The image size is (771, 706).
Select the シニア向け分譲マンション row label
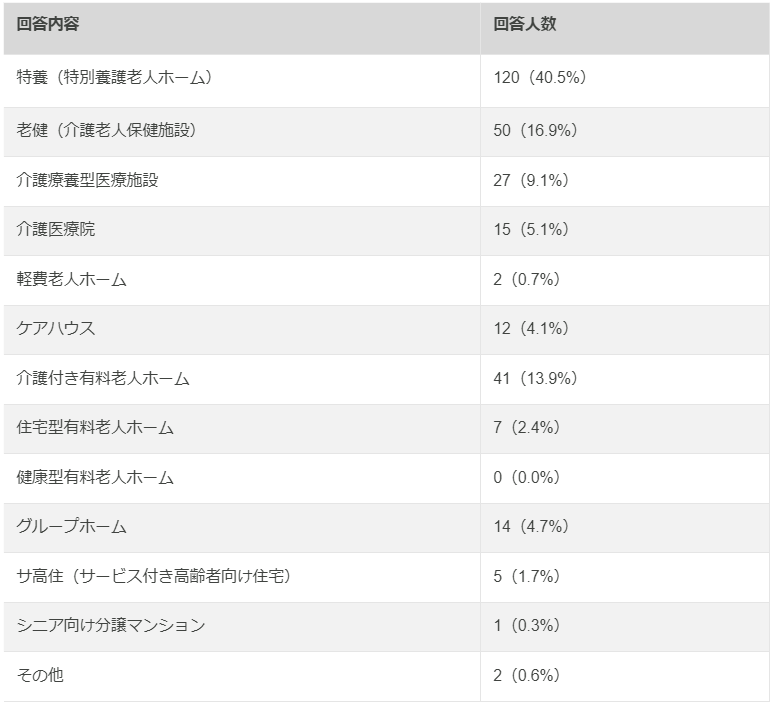111,626
